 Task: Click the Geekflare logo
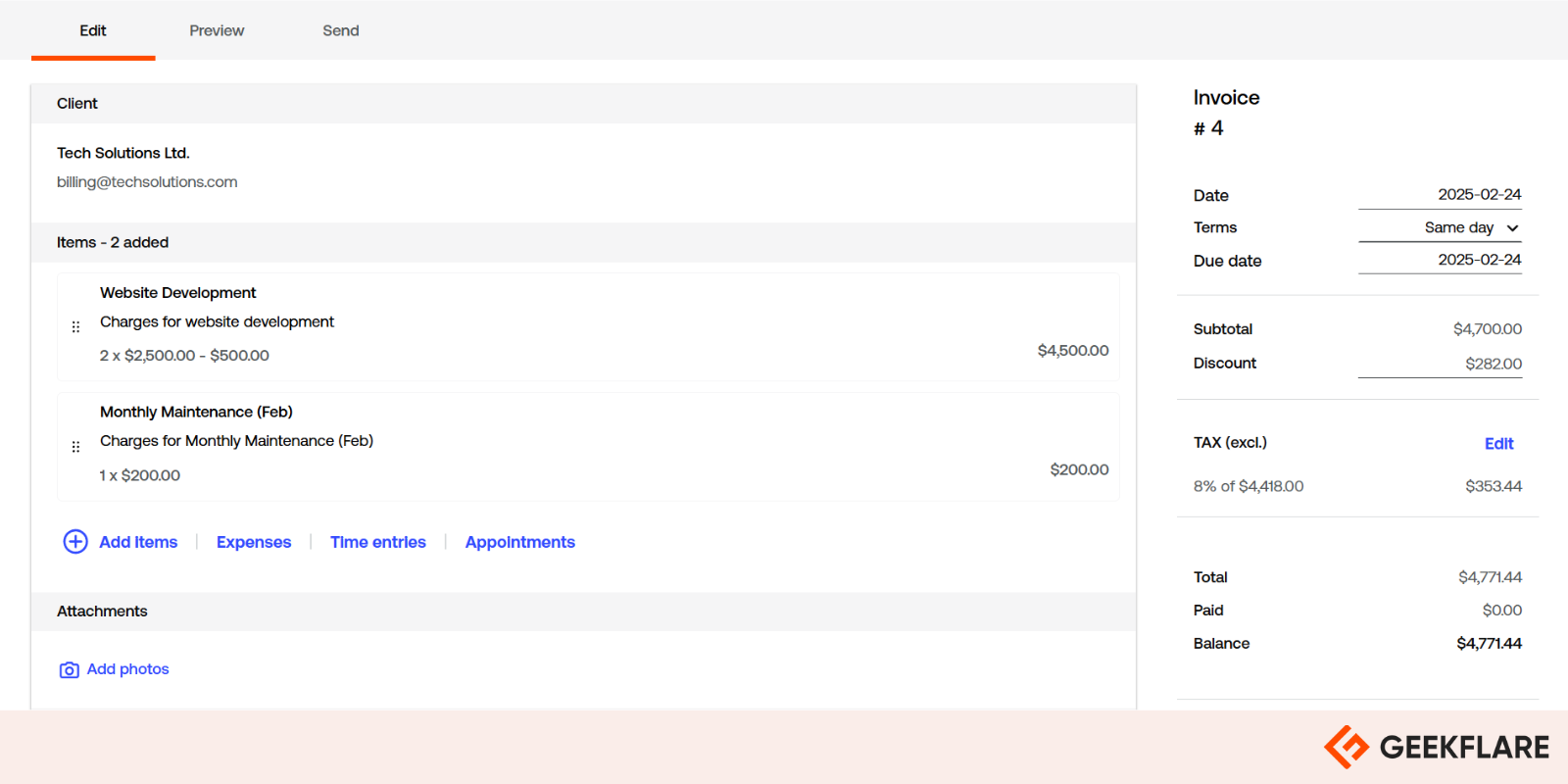click(1436, 747)
